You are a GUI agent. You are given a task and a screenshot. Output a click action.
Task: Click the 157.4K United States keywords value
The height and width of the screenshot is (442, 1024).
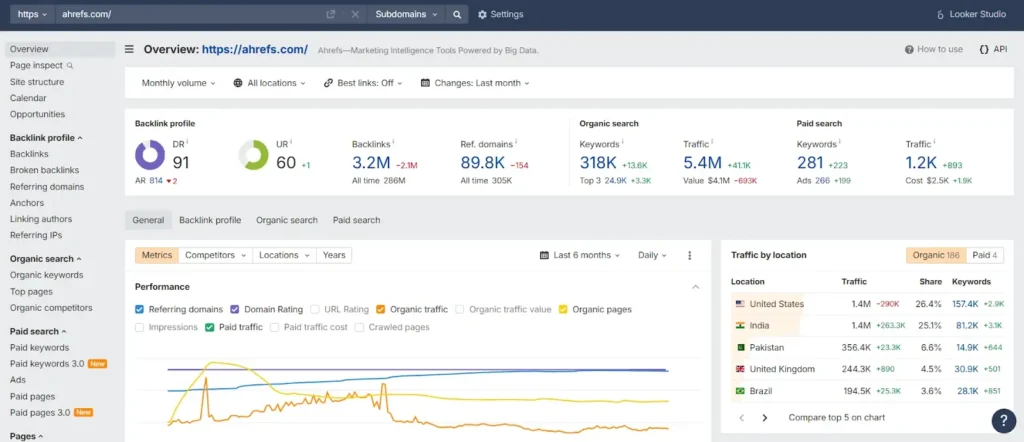(x=965, y=304)
